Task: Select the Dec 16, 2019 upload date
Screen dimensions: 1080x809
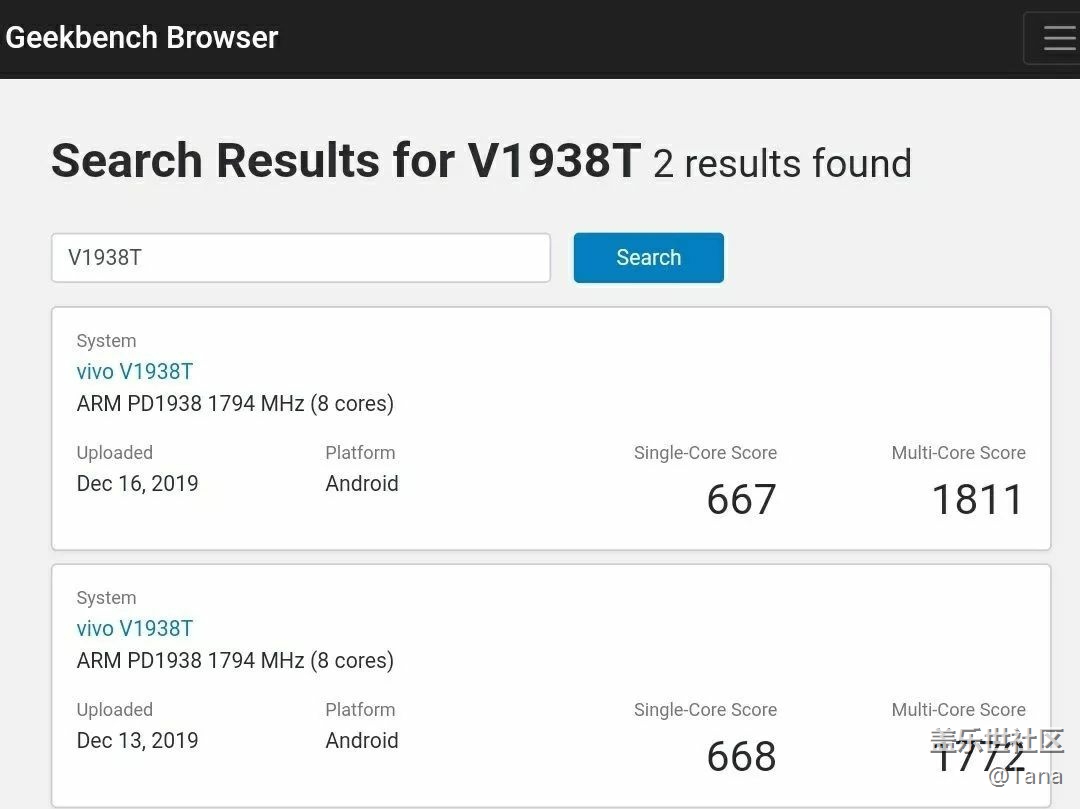Action: point(137,483)
